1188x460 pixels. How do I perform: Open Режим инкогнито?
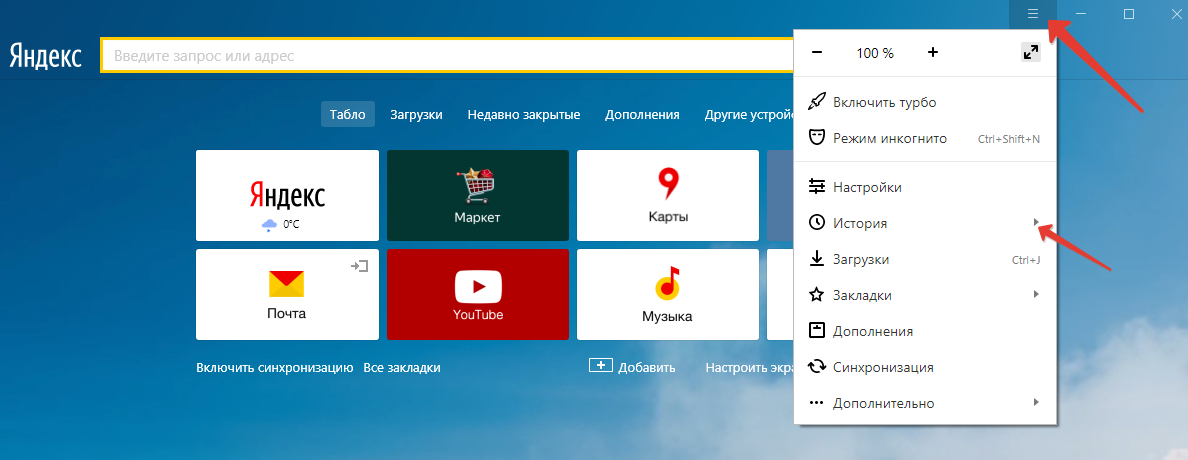(x=924, y=139)
